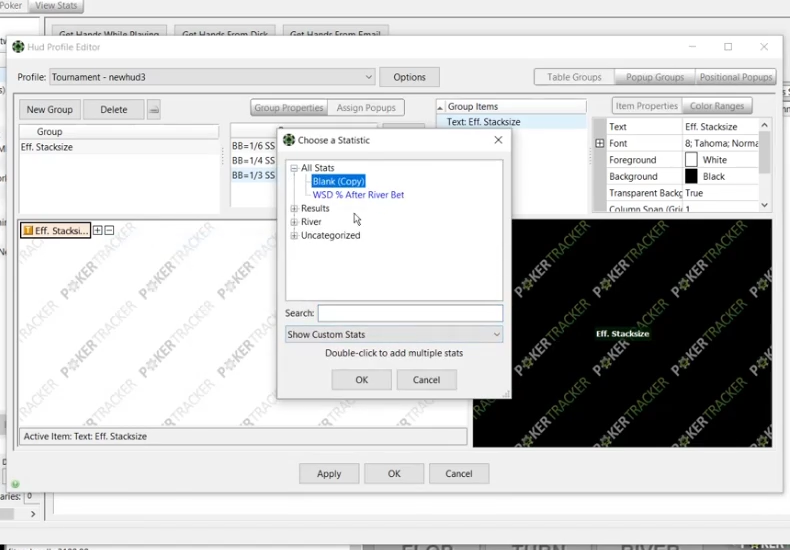Open the Group Properties tab

click(289, 108)
